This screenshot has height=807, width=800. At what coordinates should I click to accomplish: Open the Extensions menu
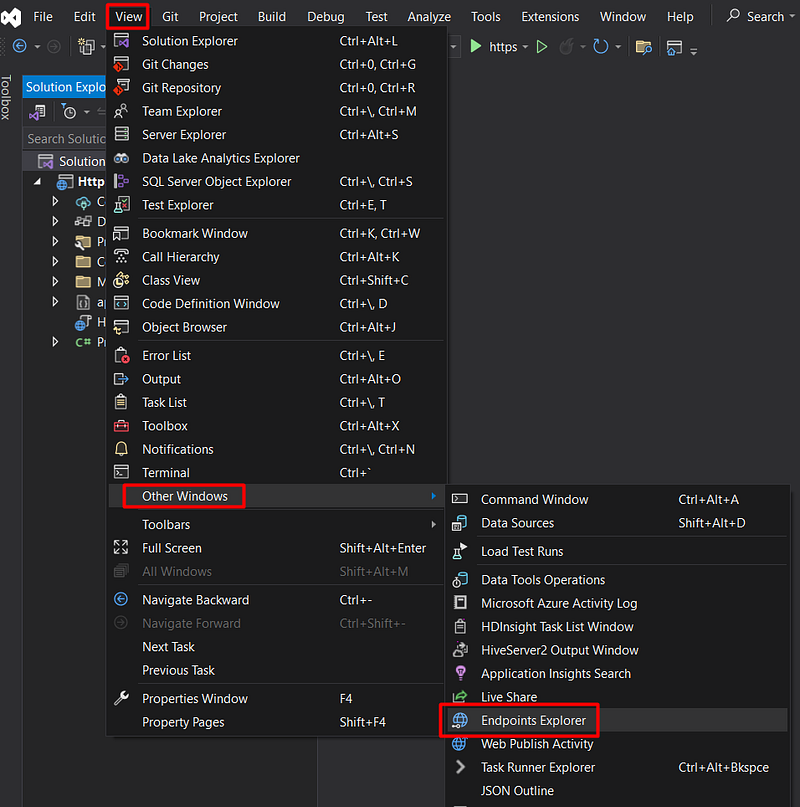[550, 16]
